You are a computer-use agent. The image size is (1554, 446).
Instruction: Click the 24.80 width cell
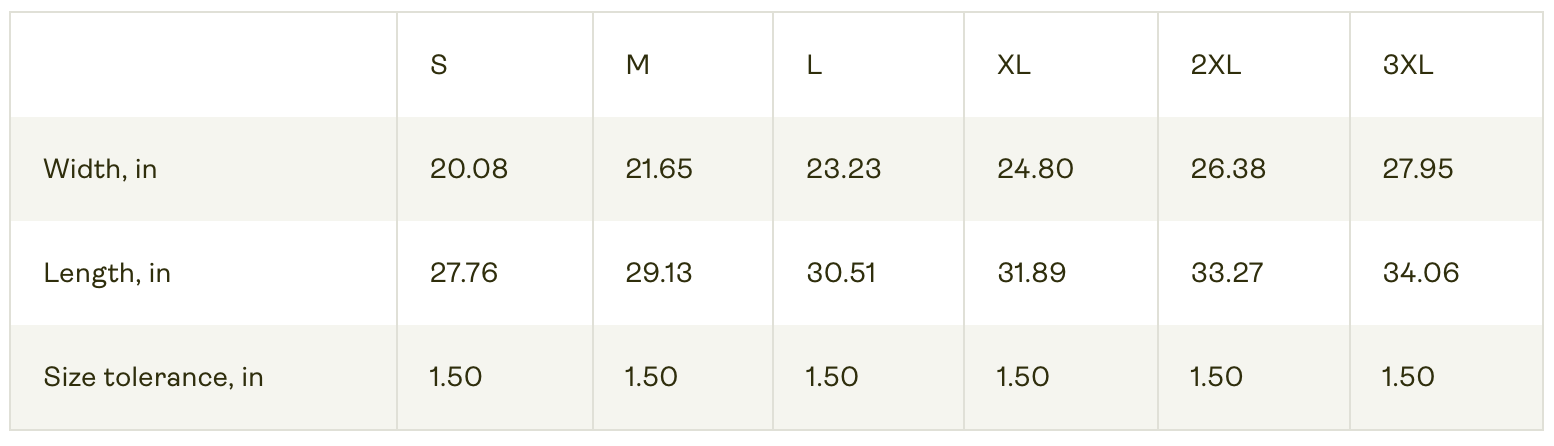click(x=1035, y=169)
